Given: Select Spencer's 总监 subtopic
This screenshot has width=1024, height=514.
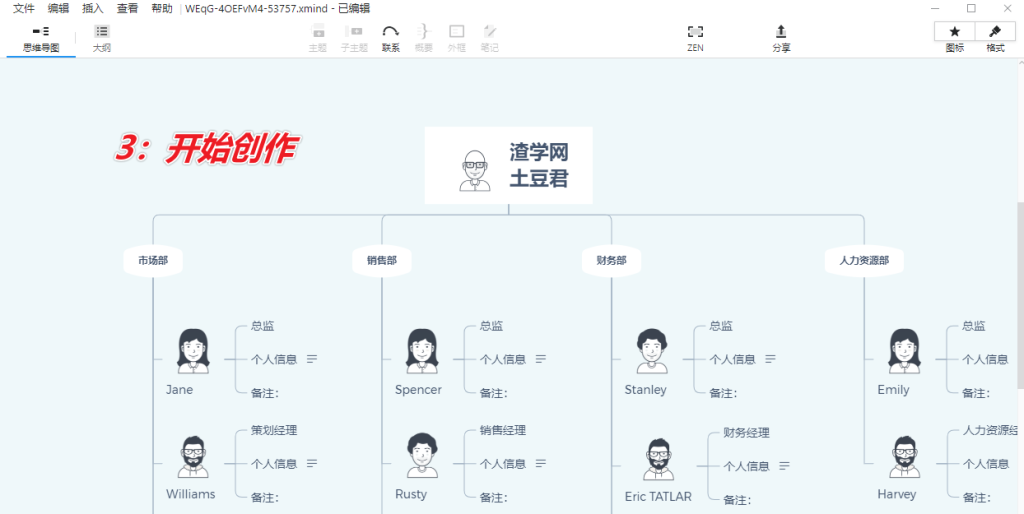Looking at the screenshot, I should (x=491, y=326).
